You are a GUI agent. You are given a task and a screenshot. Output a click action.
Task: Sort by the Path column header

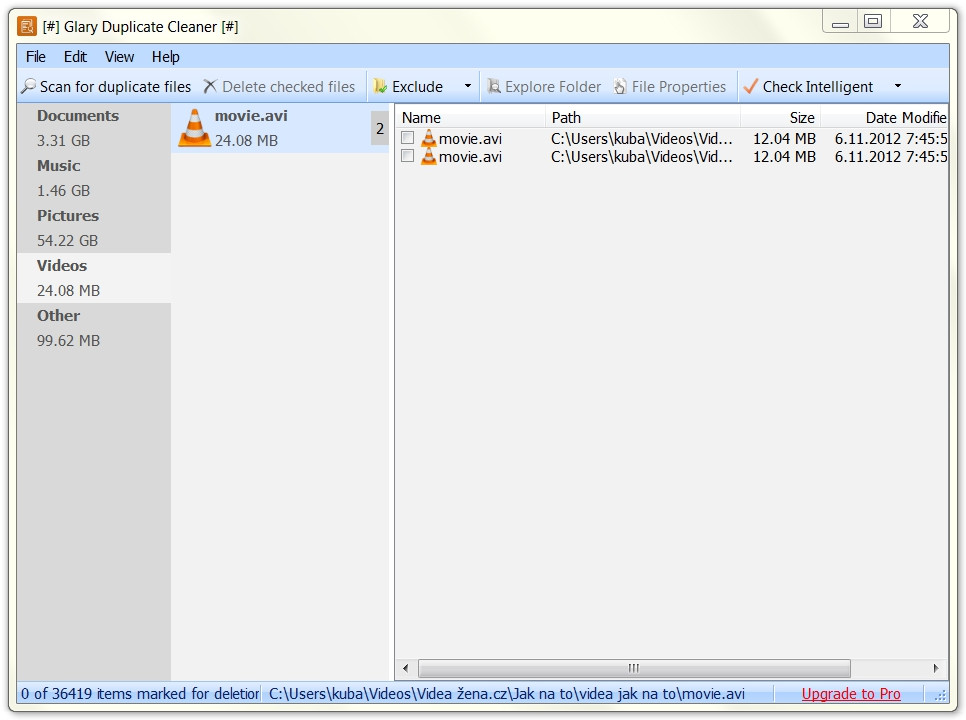pyautogui.click(x=643, y=117)
